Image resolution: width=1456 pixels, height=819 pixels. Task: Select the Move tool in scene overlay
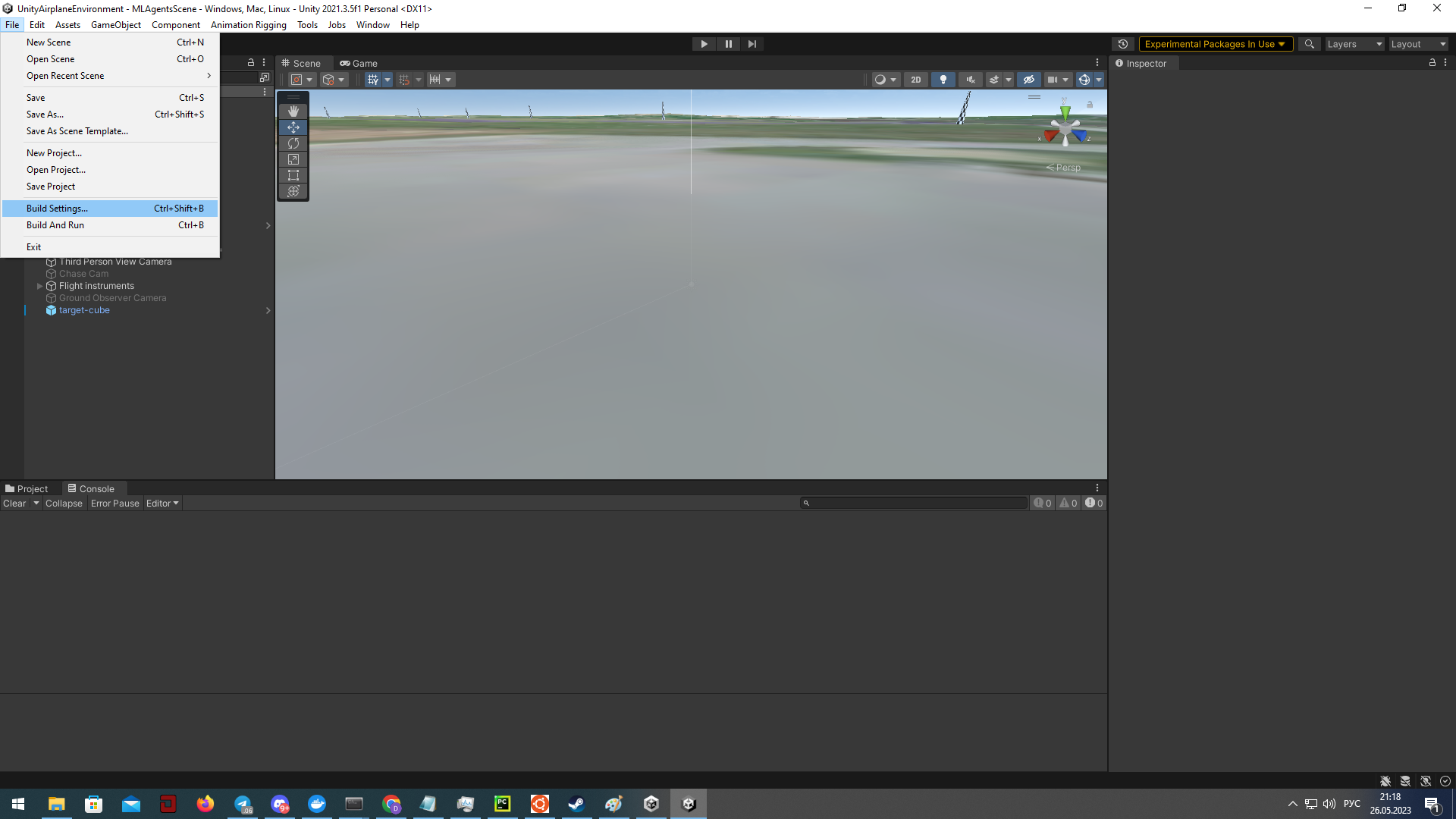(x=293, y=127)
